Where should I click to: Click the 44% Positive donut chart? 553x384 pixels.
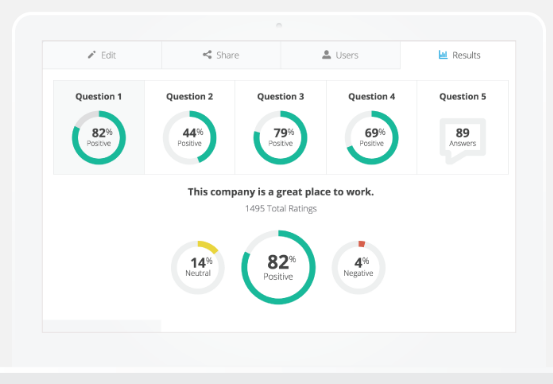point(190,138)
